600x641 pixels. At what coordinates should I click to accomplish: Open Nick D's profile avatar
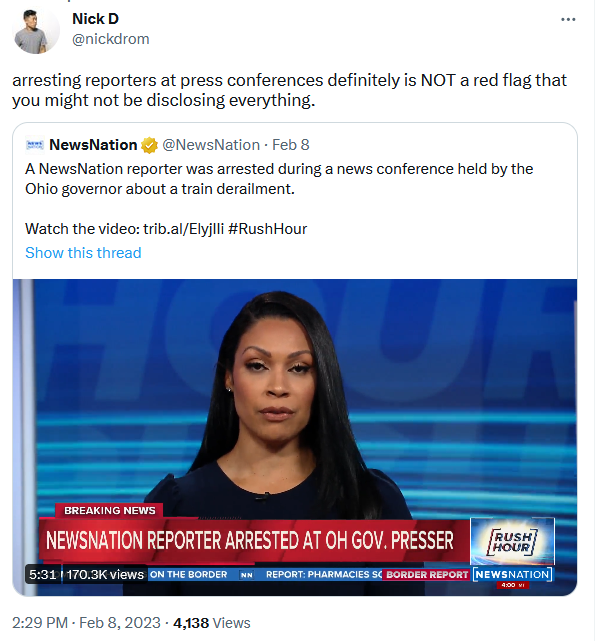pos(36,30)
